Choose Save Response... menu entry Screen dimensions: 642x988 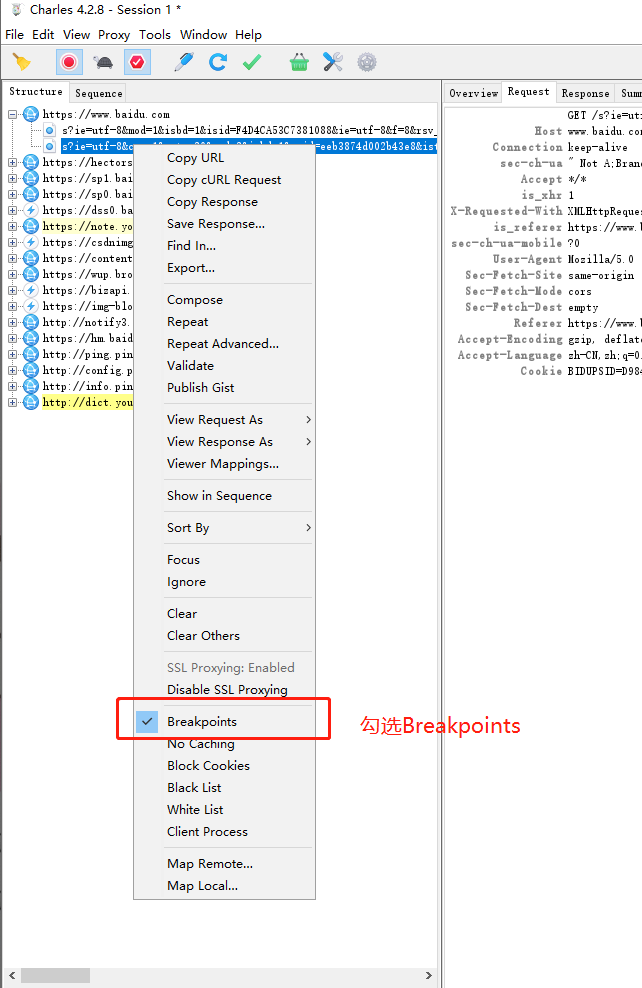pos(215,224)
